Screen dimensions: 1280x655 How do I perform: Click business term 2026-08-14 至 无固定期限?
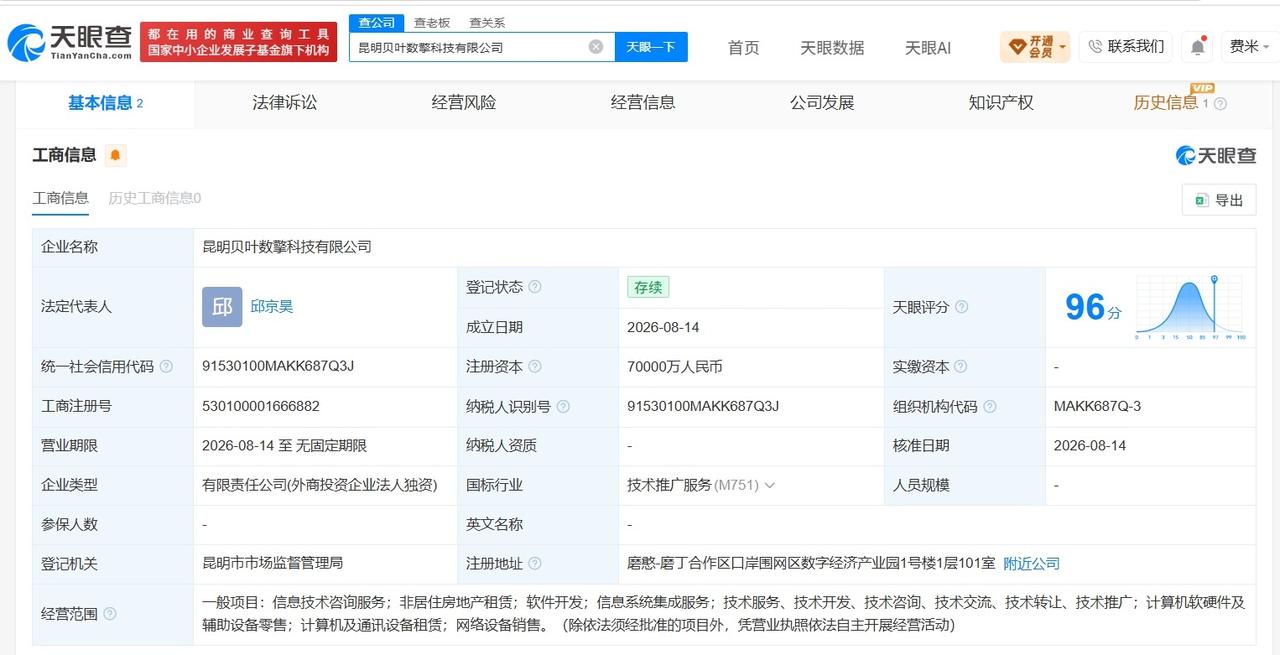(x=285, y=446)
